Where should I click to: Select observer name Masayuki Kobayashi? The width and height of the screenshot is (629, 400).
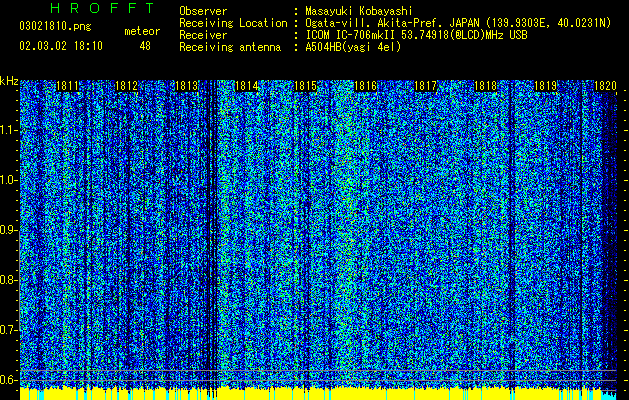(x=359, y=11)
